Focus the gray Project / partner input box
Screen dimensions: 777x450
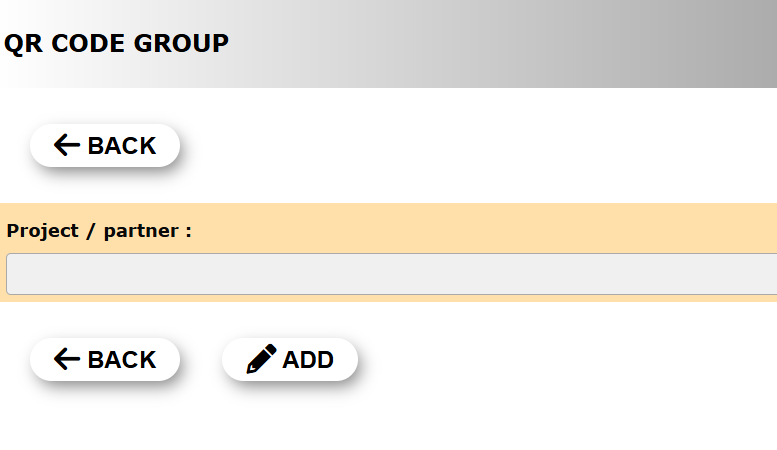pos(390,274)
